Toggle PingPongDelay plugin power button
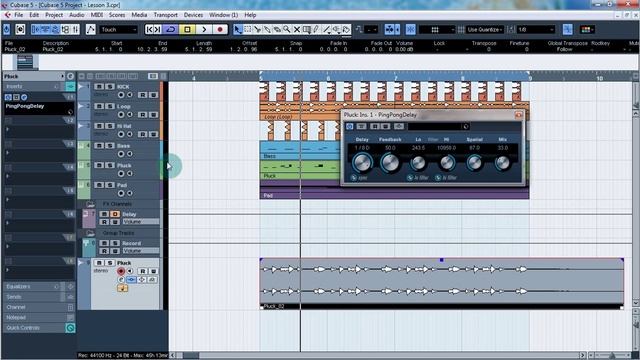 349,127
